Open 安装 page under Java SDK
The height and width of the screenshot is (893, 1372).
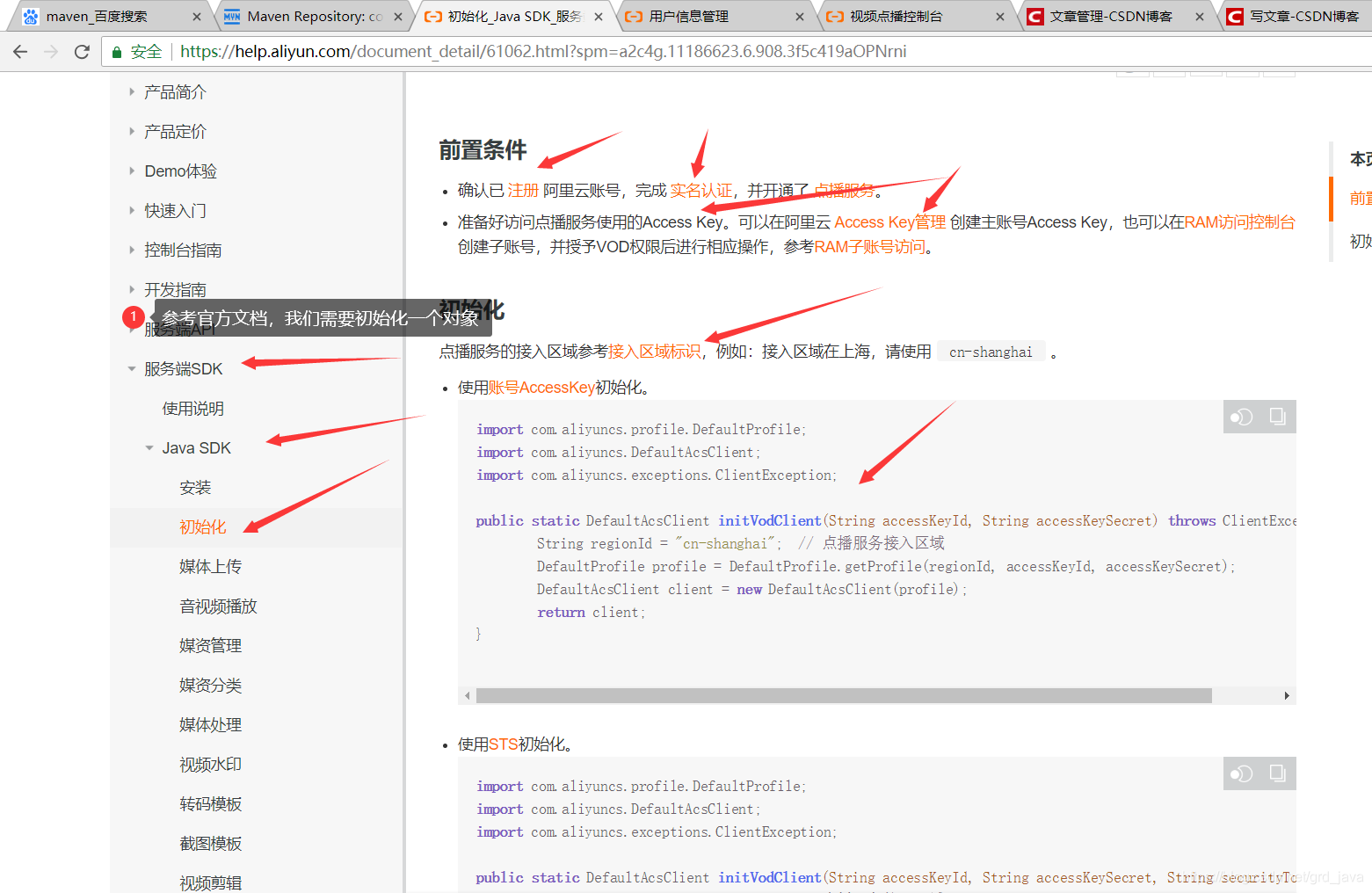pos(195,488)
